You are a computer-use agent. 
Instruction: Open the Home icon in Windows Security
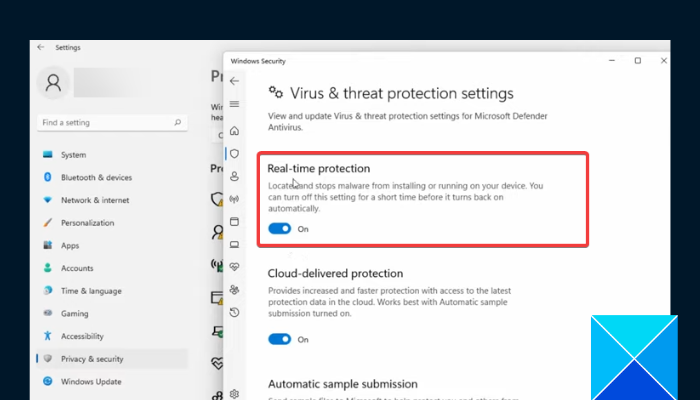(x=234, y=131)
